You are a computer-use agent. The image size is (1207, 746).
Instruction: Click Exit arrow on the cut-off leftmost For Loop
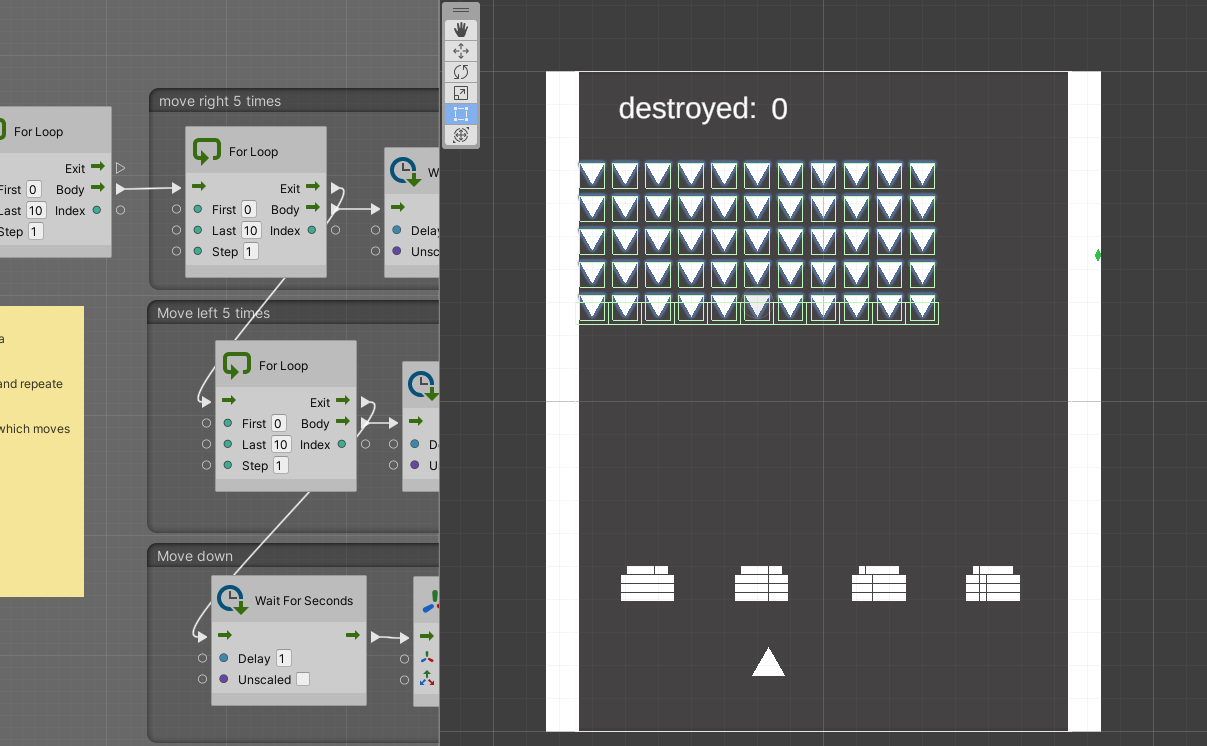click(x=97, y=167)
